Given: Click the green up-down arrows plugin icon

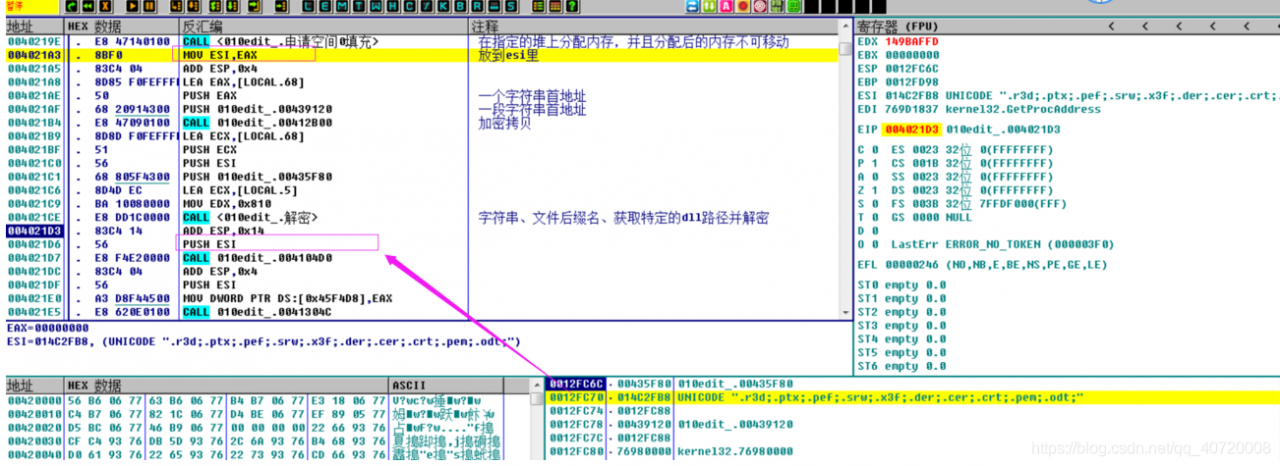Looking at the screenshot, I should click(x=709, y=6).
